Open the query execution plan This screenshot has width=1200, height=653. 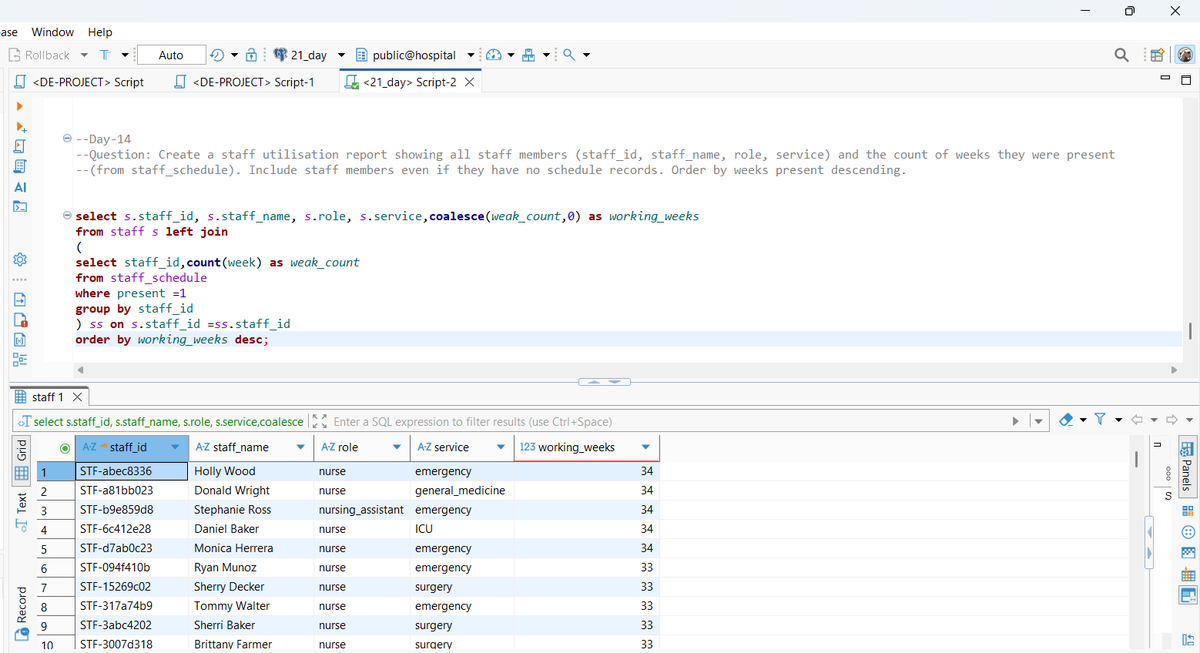coord(18,167)
